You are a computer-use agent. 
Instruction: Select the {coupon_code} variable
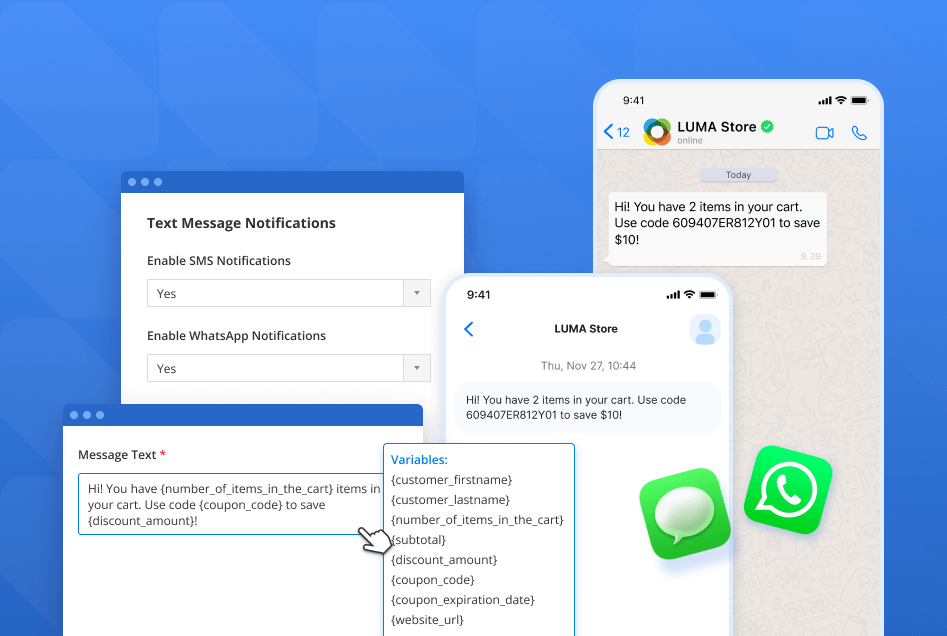[x=432, y=579]
